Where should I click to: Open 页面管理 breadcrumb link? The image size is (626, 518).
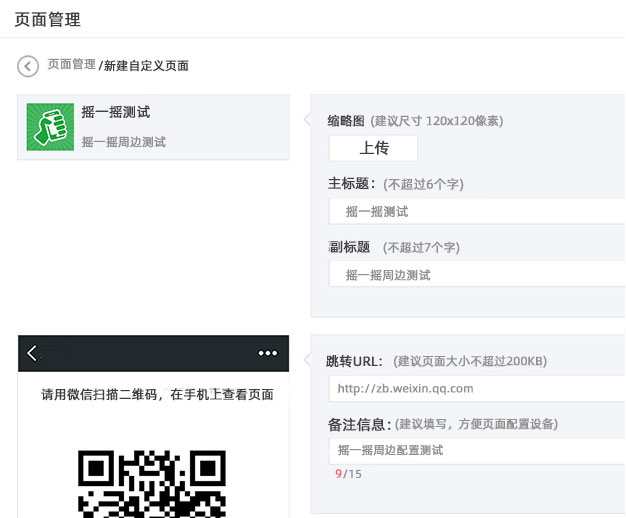click(72, 64)
